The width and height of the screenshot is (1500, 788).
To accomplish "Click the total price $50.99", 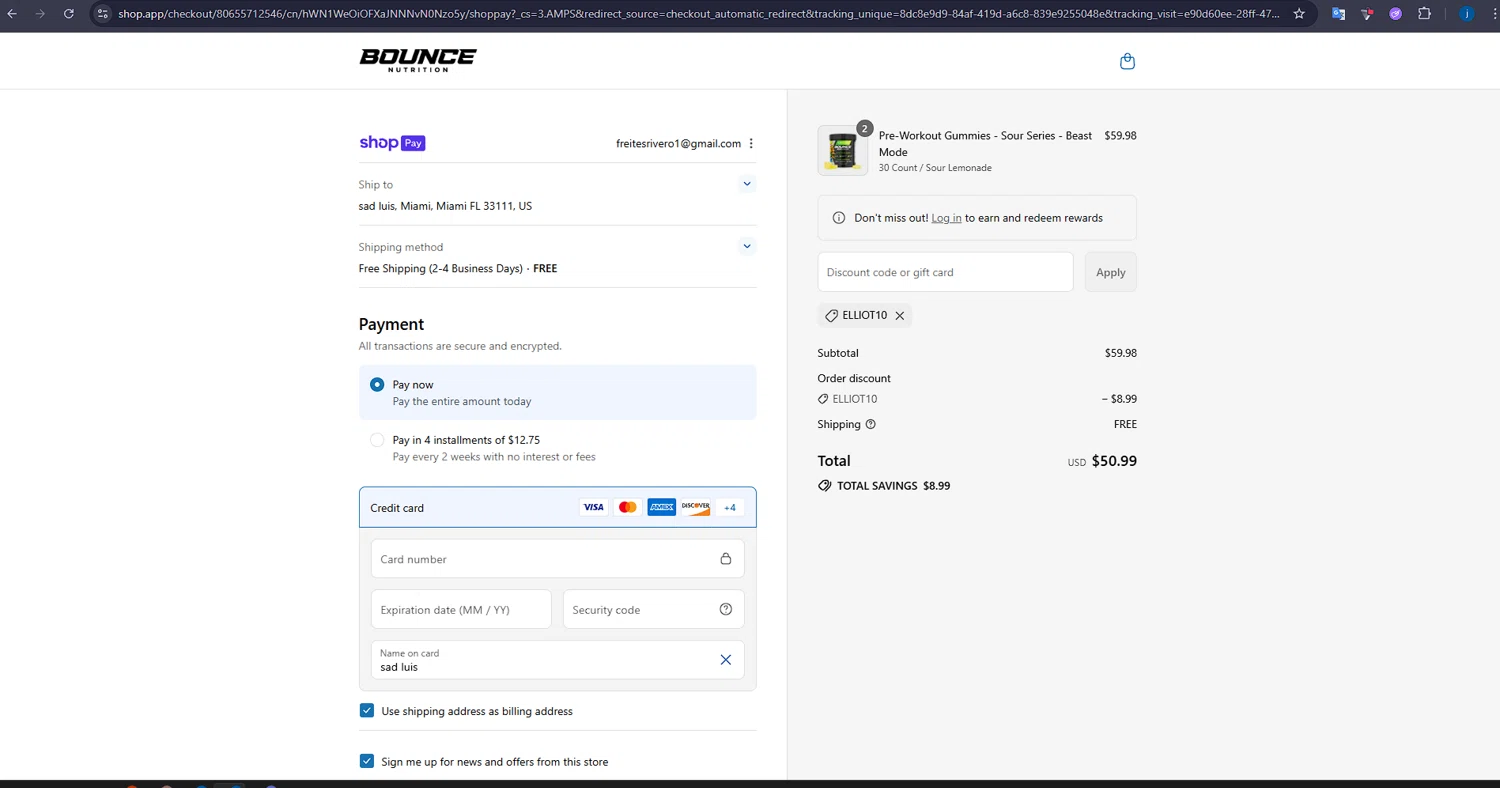I will coord(1114,461).
